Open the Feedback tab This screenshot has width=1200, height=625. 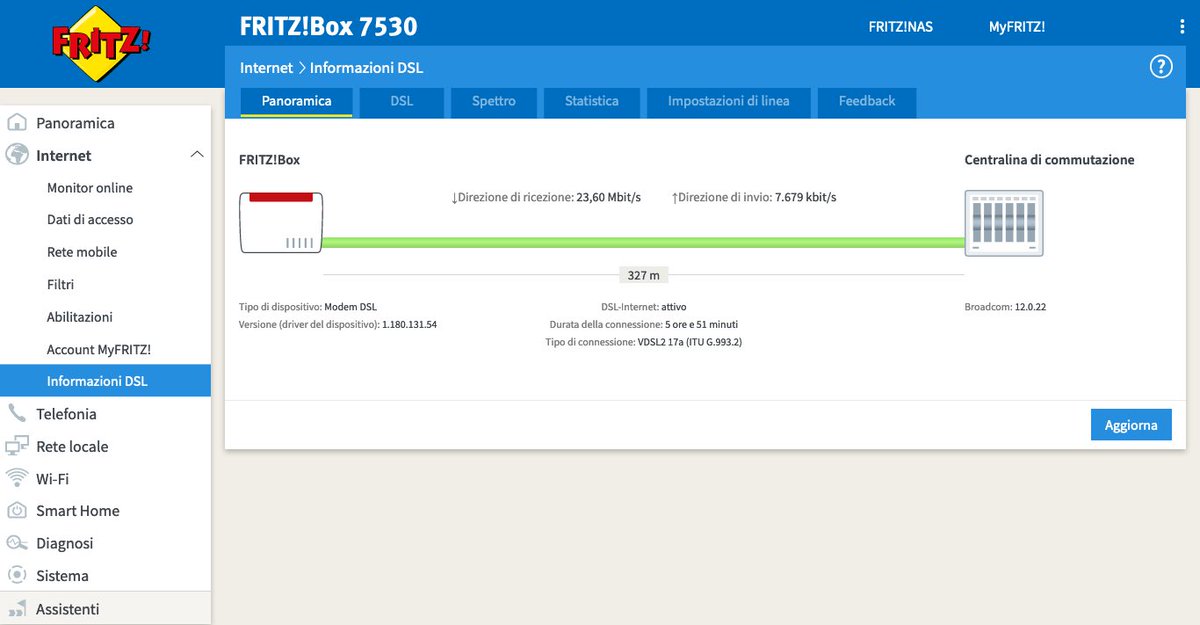point(867,101)
